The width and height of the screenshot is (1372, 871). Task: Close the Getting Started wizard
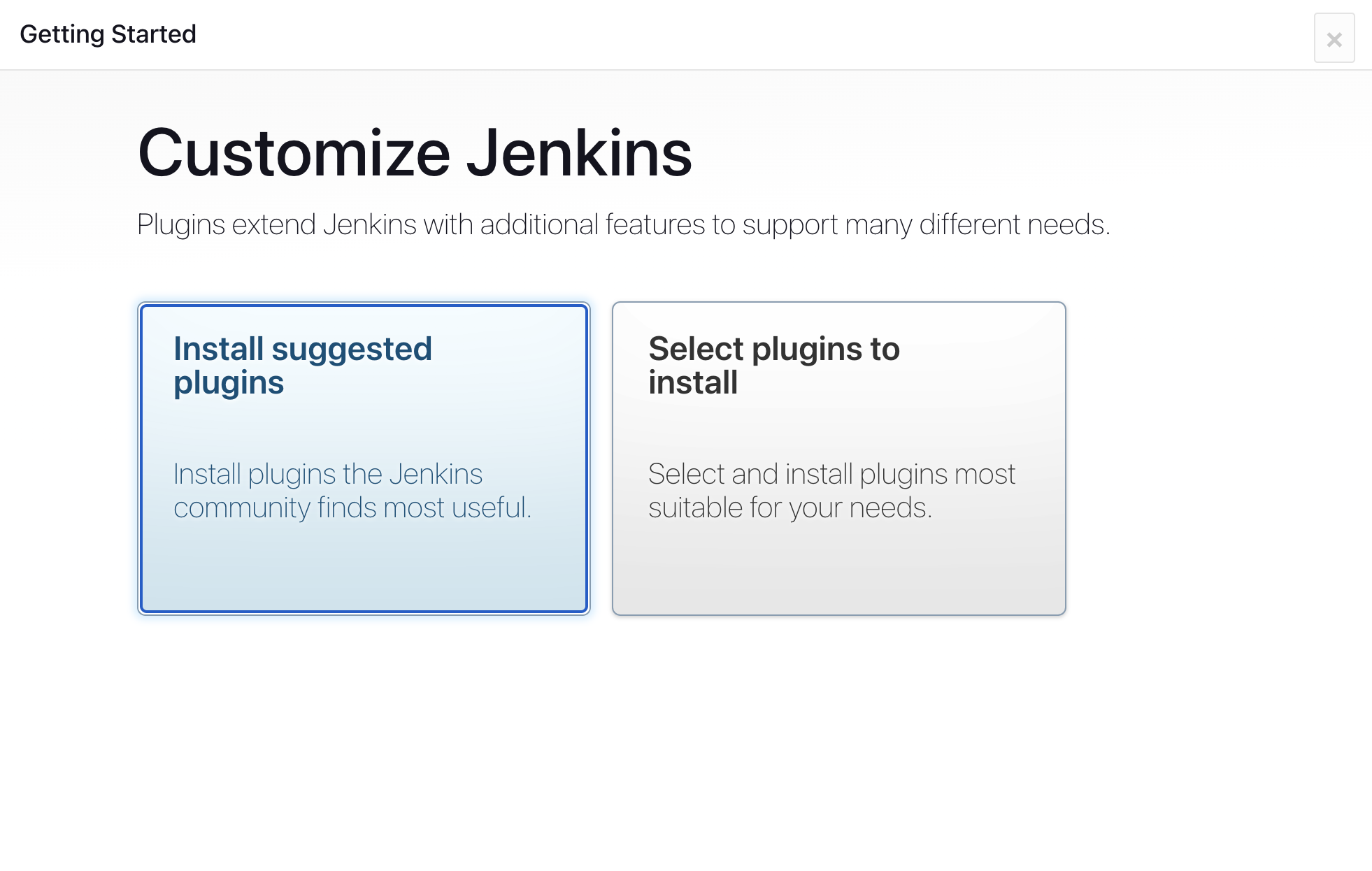(x=1334, y=38)
